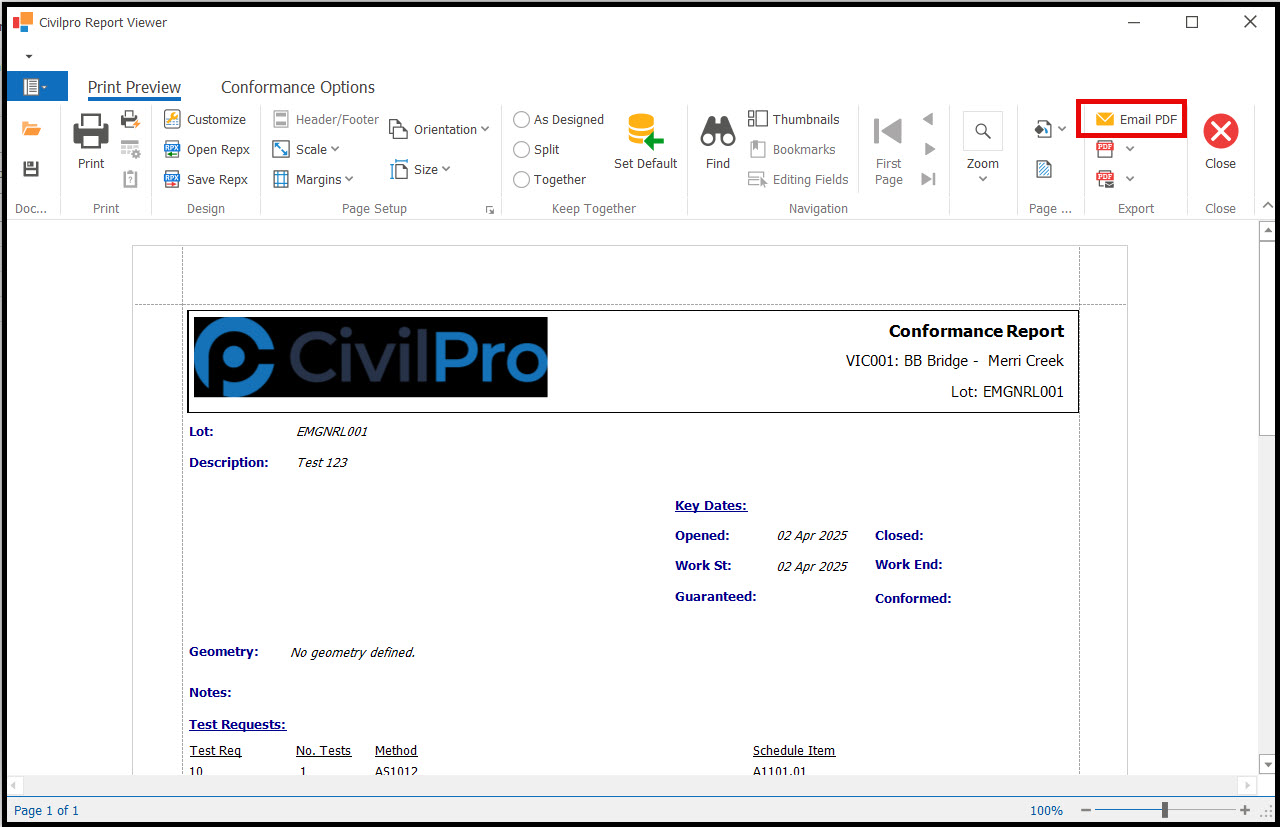Click the vertical scrollbar up arrow
Screen dimensions: 1280x827
click(x=1267, y=231)
